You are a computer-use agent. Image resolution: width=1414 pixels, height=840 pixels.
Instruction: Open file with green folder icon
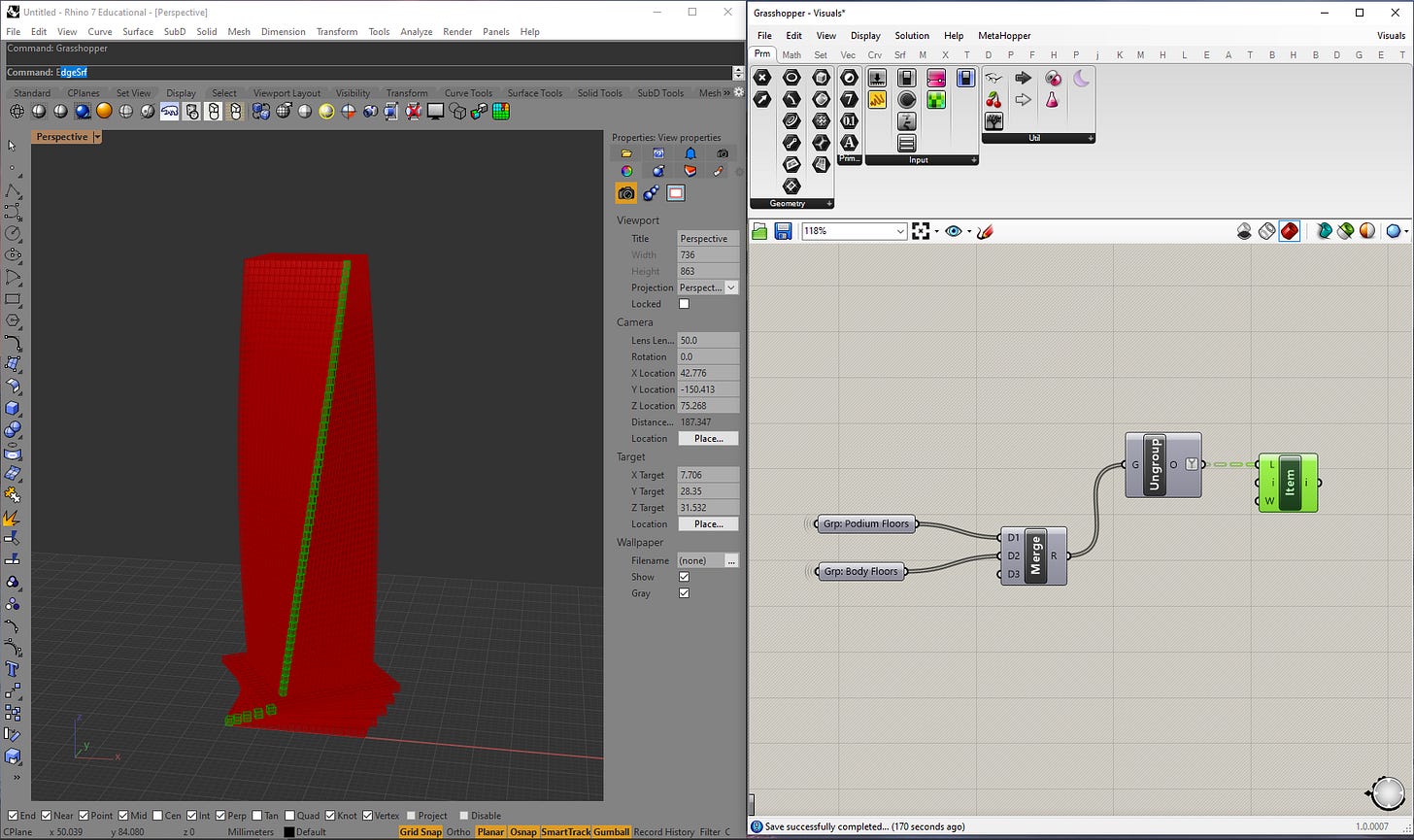pos(760,231)
